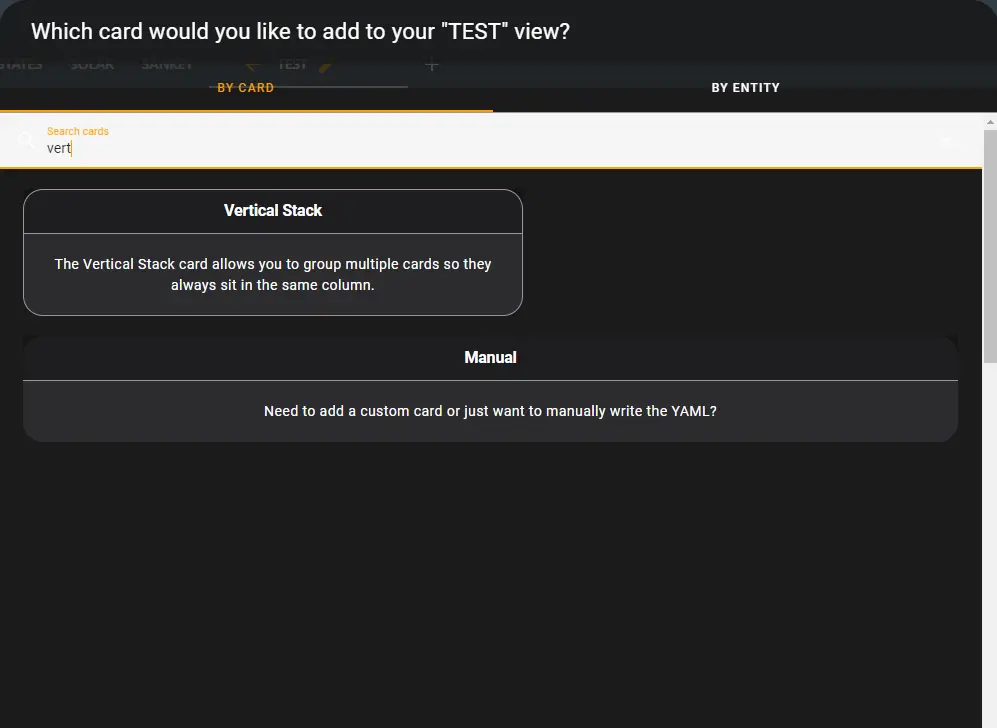Screen dimensions: 997x728
Task: Click the Manual YAML description text
Action: point(490,411)
